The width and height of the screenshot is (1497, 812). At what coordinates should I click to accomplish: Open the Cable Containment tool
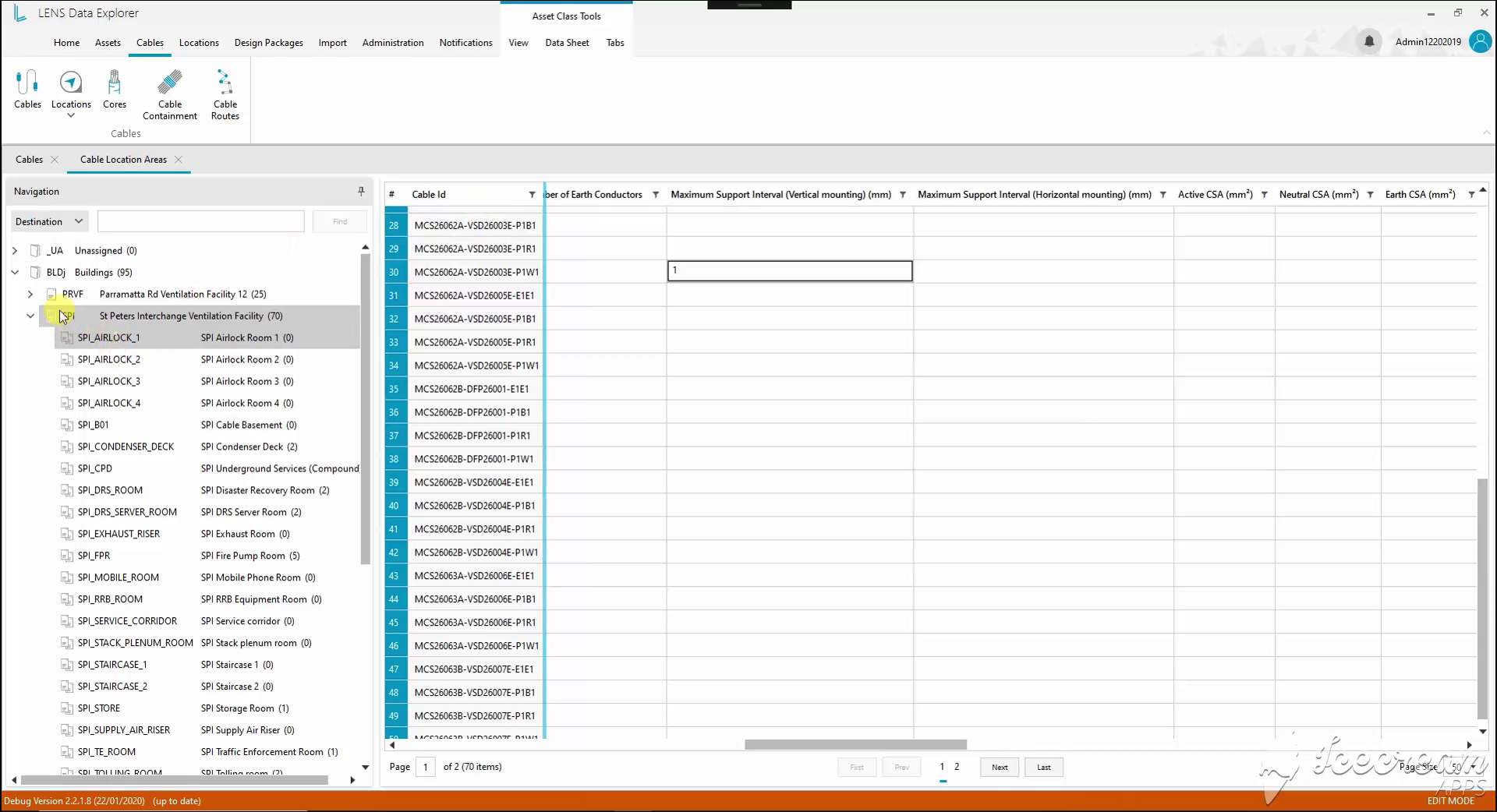pos(170,94)
